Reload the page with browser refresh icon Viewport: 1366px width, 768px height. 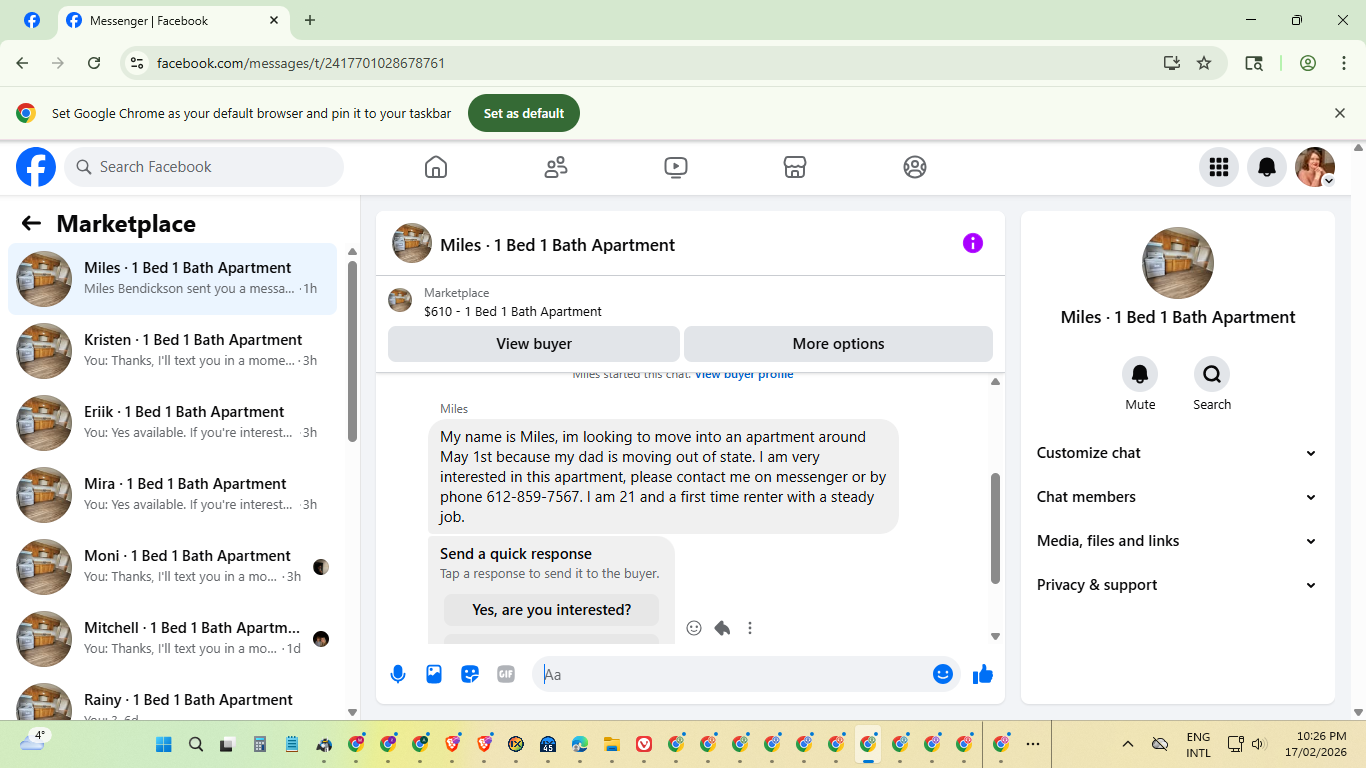pyautogui.click(x=94, y=63)
